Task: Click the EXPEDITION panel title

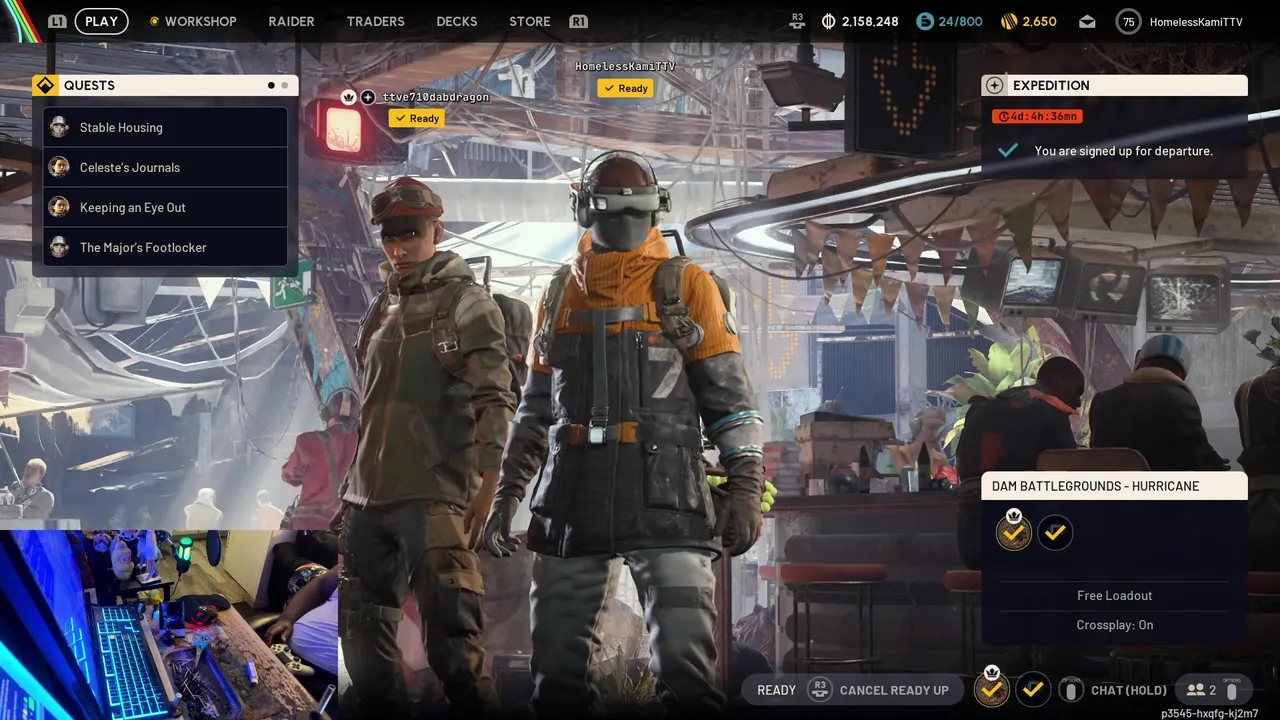Action: coord(1051,85)
